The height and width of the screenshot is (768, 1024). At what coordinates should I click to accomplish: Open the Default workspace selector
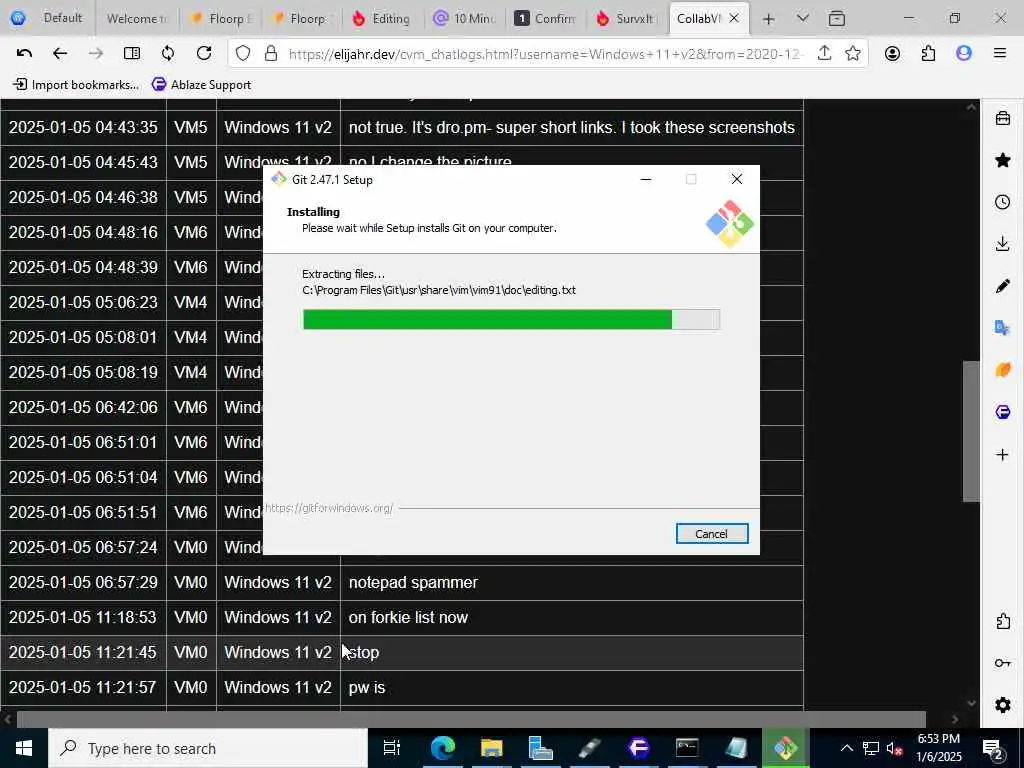coord(46,18)
